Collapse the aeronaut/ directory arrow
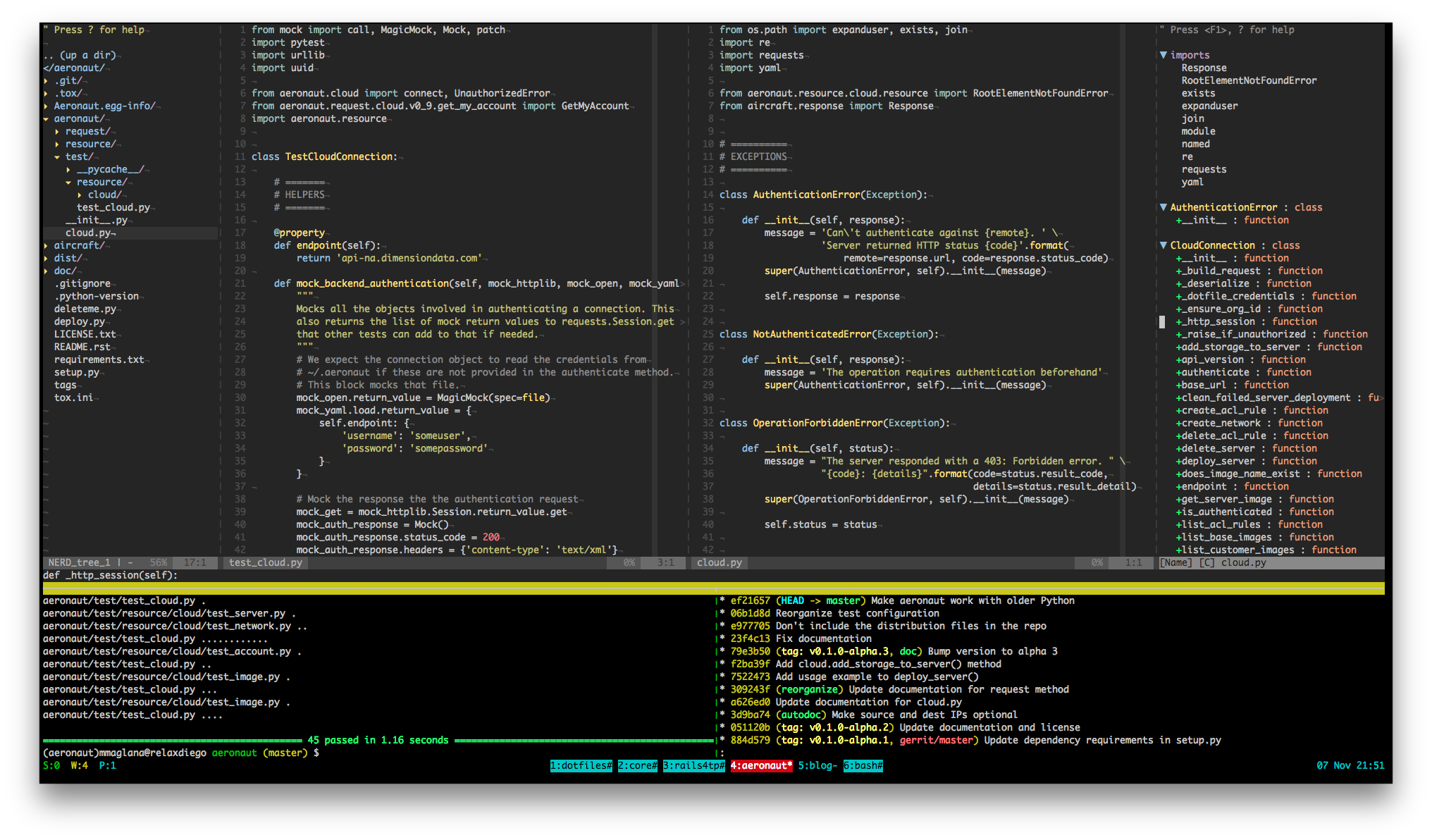This screenshot has height=840, width=1432. (x=46, y=119)
